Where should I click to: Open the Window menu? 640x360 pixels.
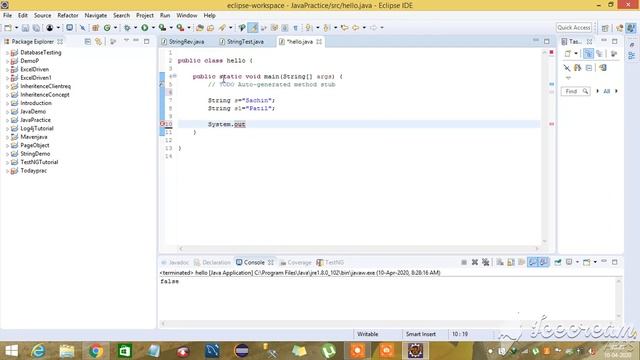coord(187,15)
